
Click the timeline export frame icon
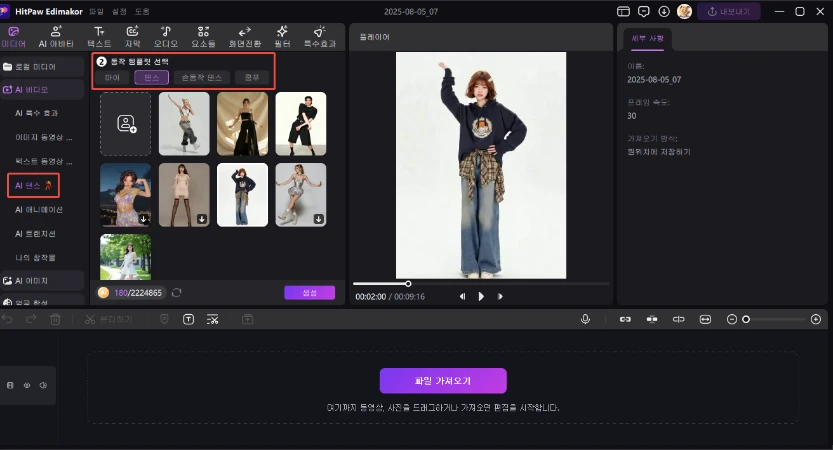click(248, 319)
